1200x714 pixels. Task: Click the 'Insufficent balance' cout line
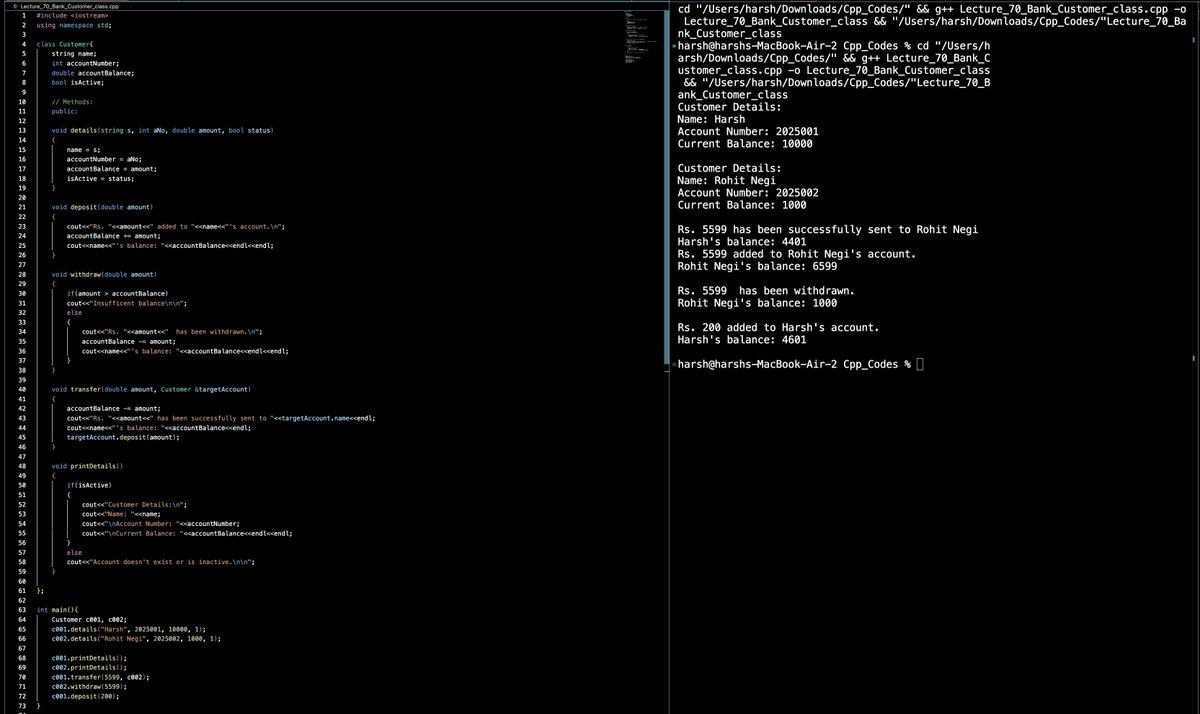pos(127,303)
